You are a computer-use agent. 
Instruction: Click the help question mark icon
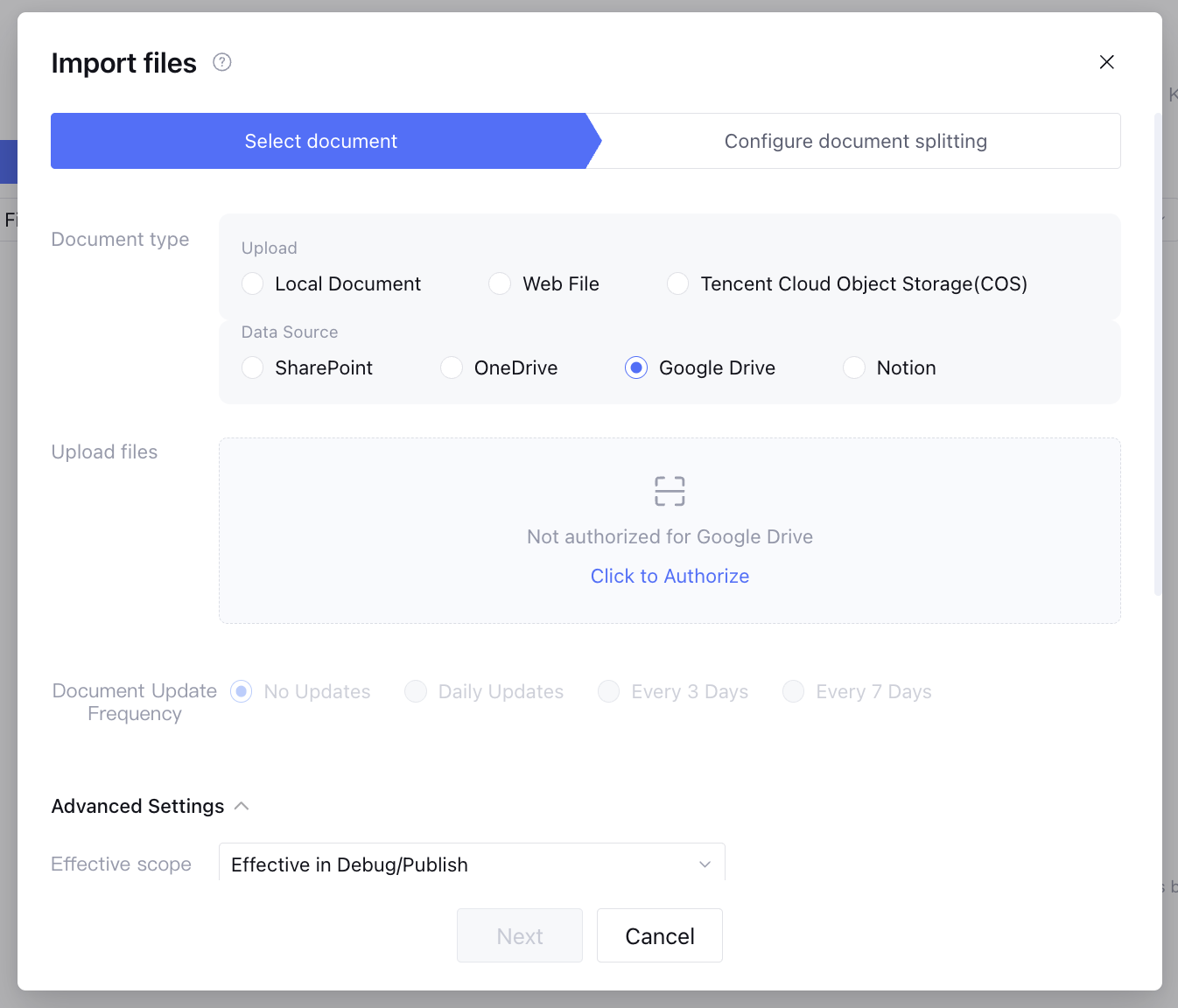tap(222, 62)
